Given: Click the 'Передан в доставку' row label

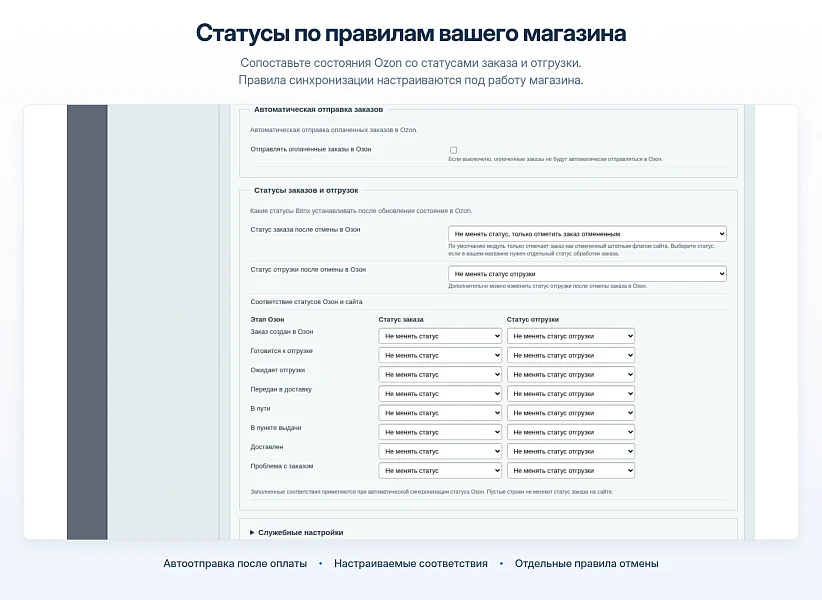Looking at the screenshot, I should pos(281,389).
